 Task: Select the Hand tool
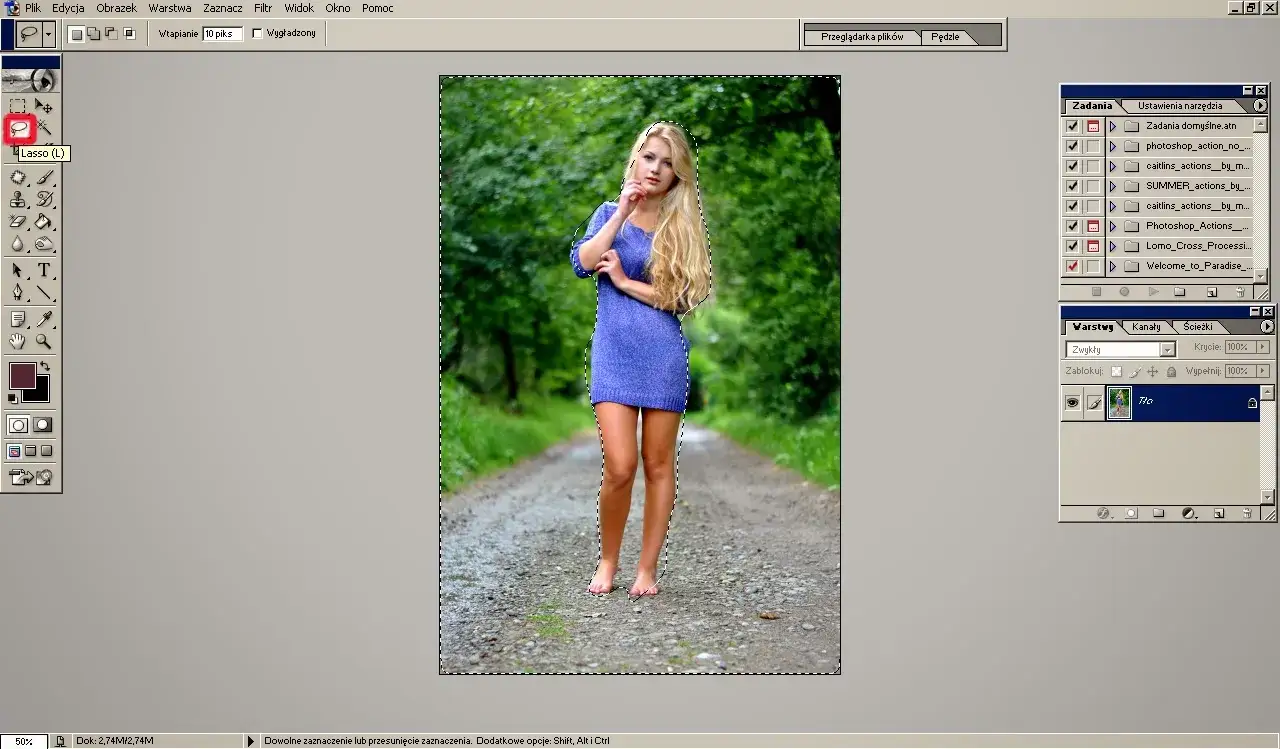(18, 342)
